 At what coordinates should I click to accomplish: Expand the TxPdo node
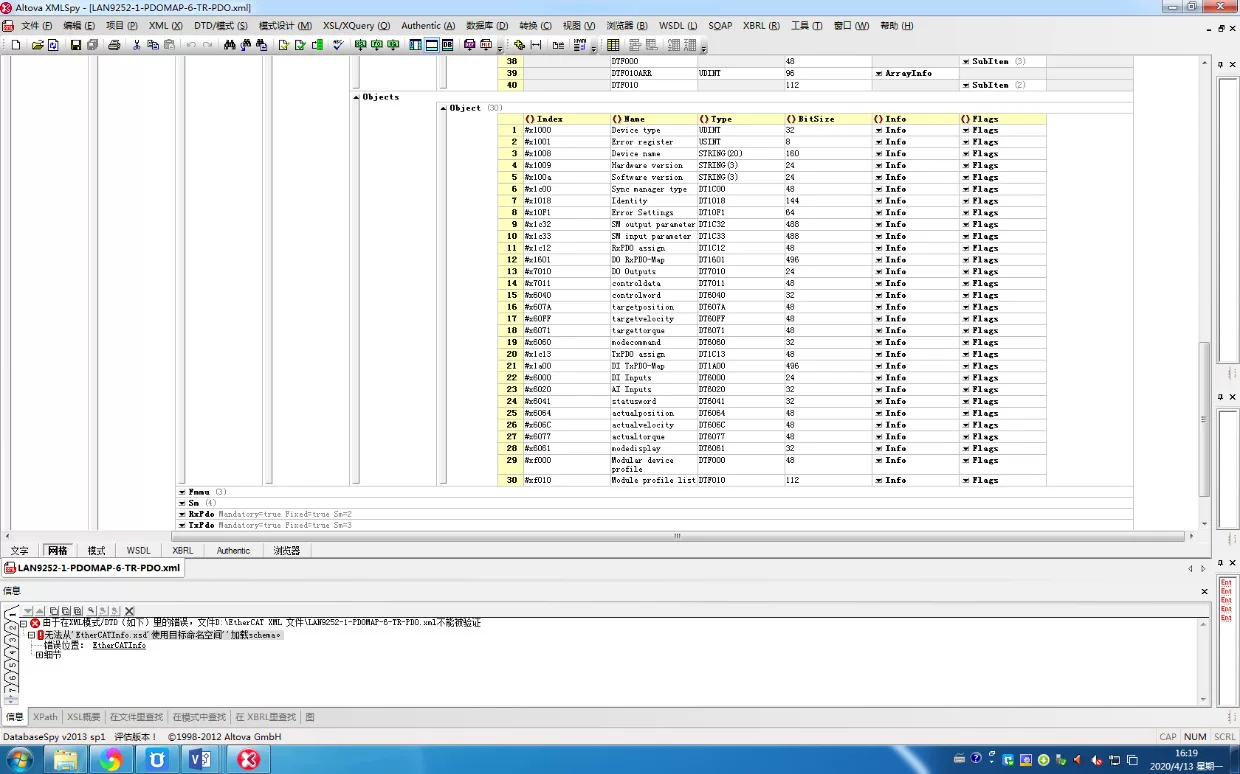(182, 525)
